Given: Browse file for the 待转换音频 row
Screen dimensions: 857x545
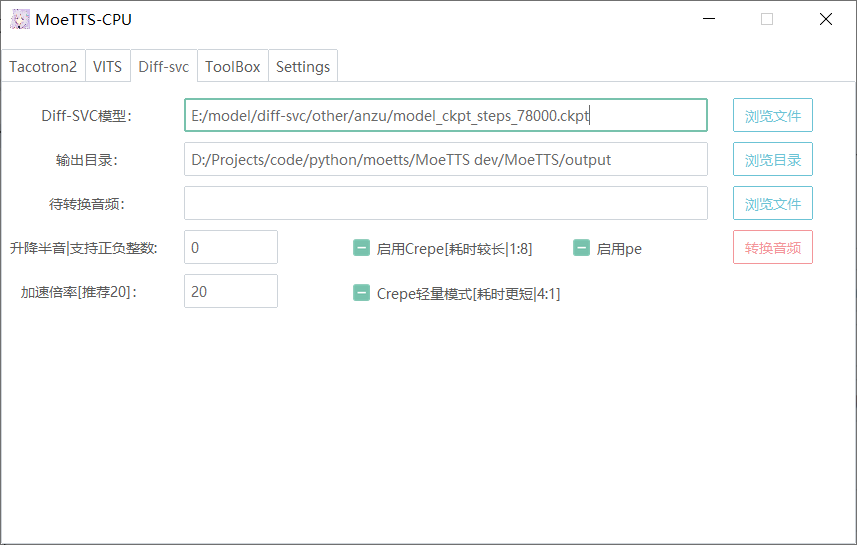Looking at the screenshot, I should [x=773, y=203].
